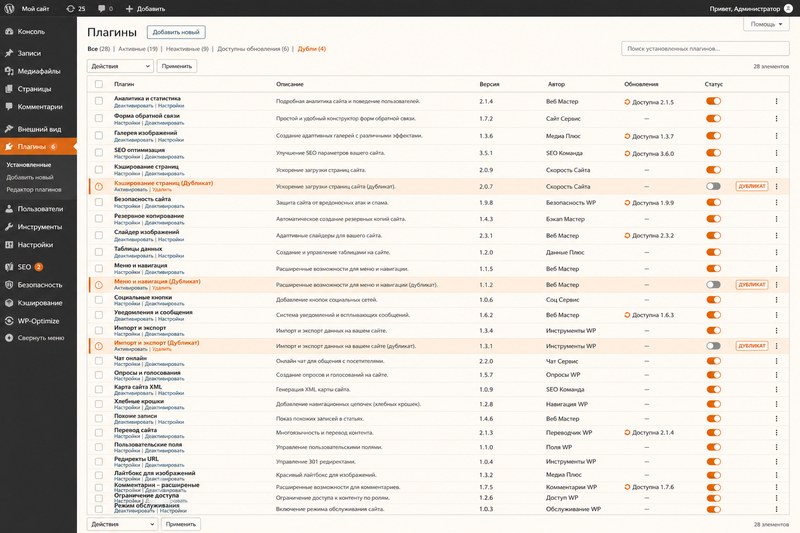Screen dimensions: 800x533
Task: Check the box for Аналитика и статистика
Action: pos(99,101)
